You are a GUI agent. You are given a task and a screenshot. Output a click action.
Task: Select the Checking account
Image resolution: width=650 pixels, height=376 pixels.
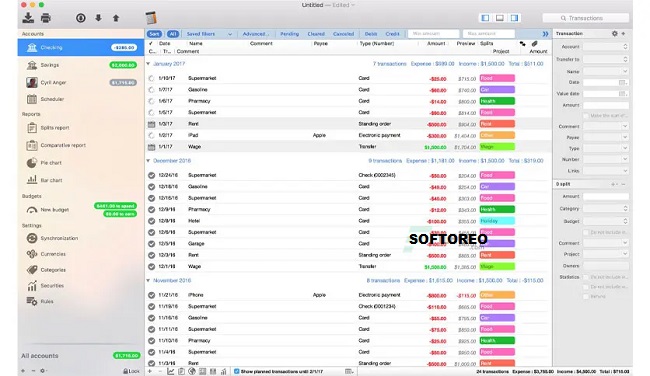click(81, 47)
